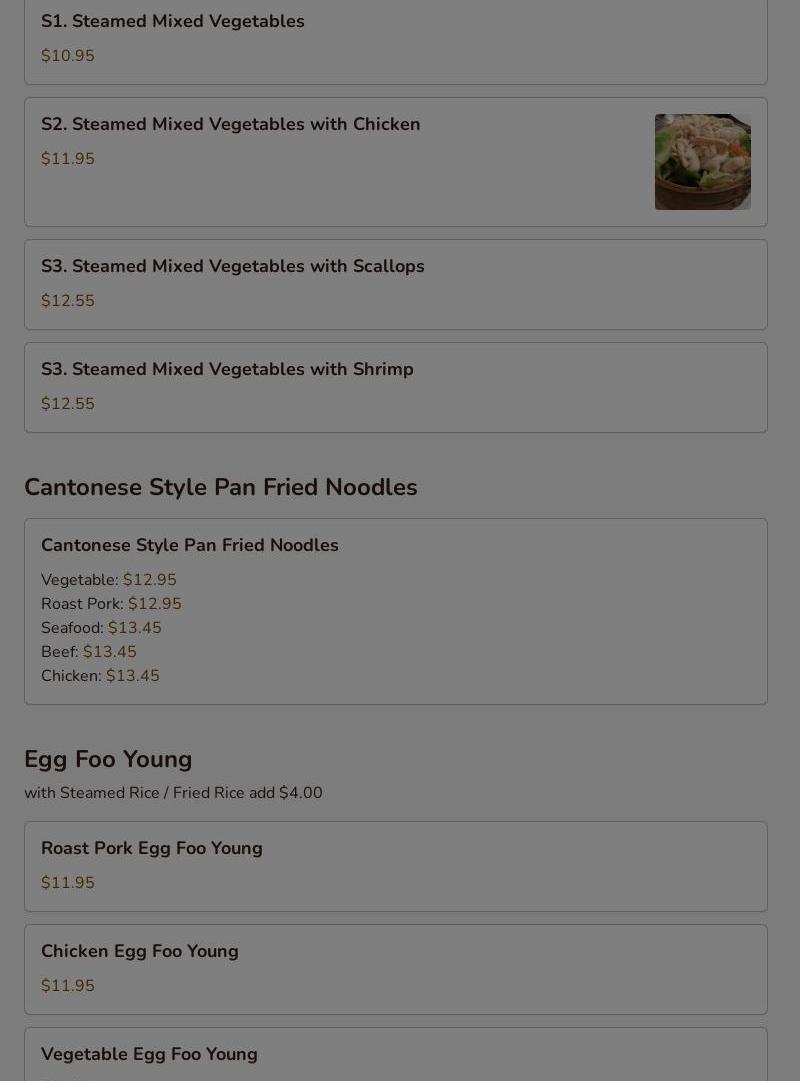The width and height of the screenshot is (800, 1081).
Task: Select Steamed Mixed Vegetables with Scallops
Action: 396,285
